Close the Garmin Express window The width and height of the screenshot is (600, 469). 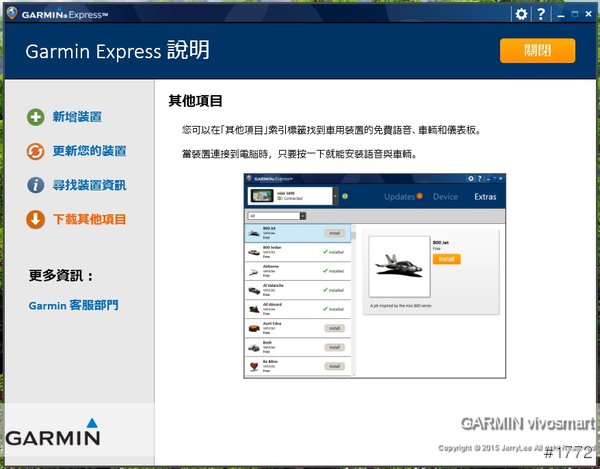point(589,14)
